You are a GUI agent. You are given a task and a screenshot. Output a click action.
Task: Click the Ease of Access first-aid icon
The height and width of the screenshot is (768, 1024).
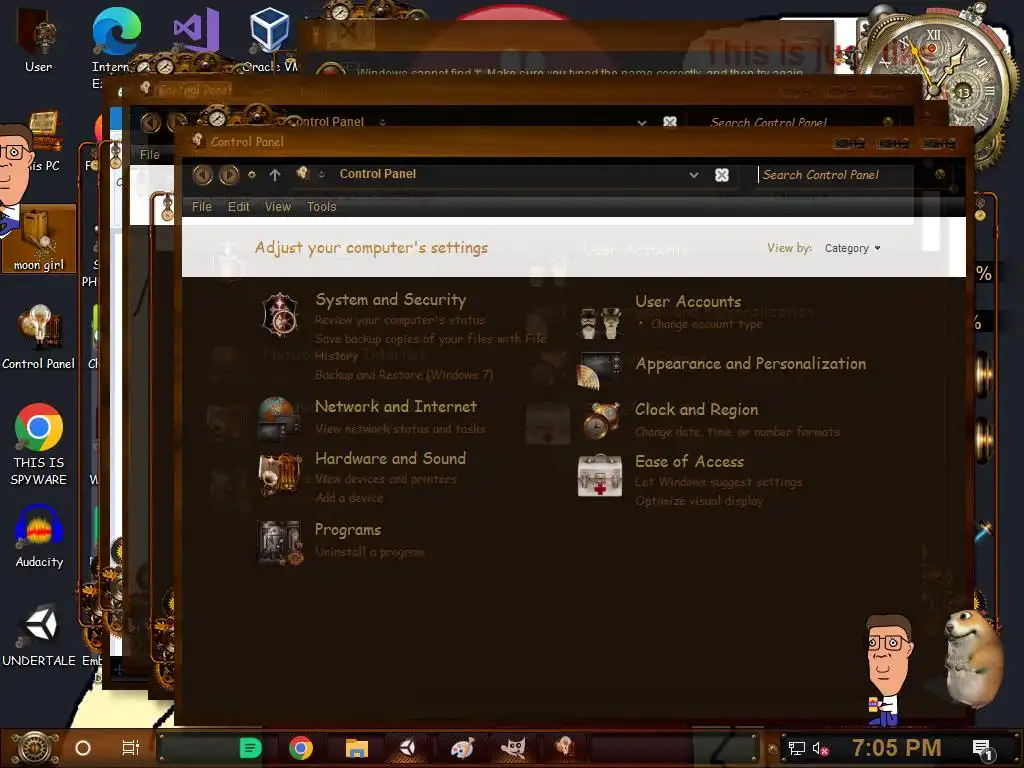coord(600,475)
